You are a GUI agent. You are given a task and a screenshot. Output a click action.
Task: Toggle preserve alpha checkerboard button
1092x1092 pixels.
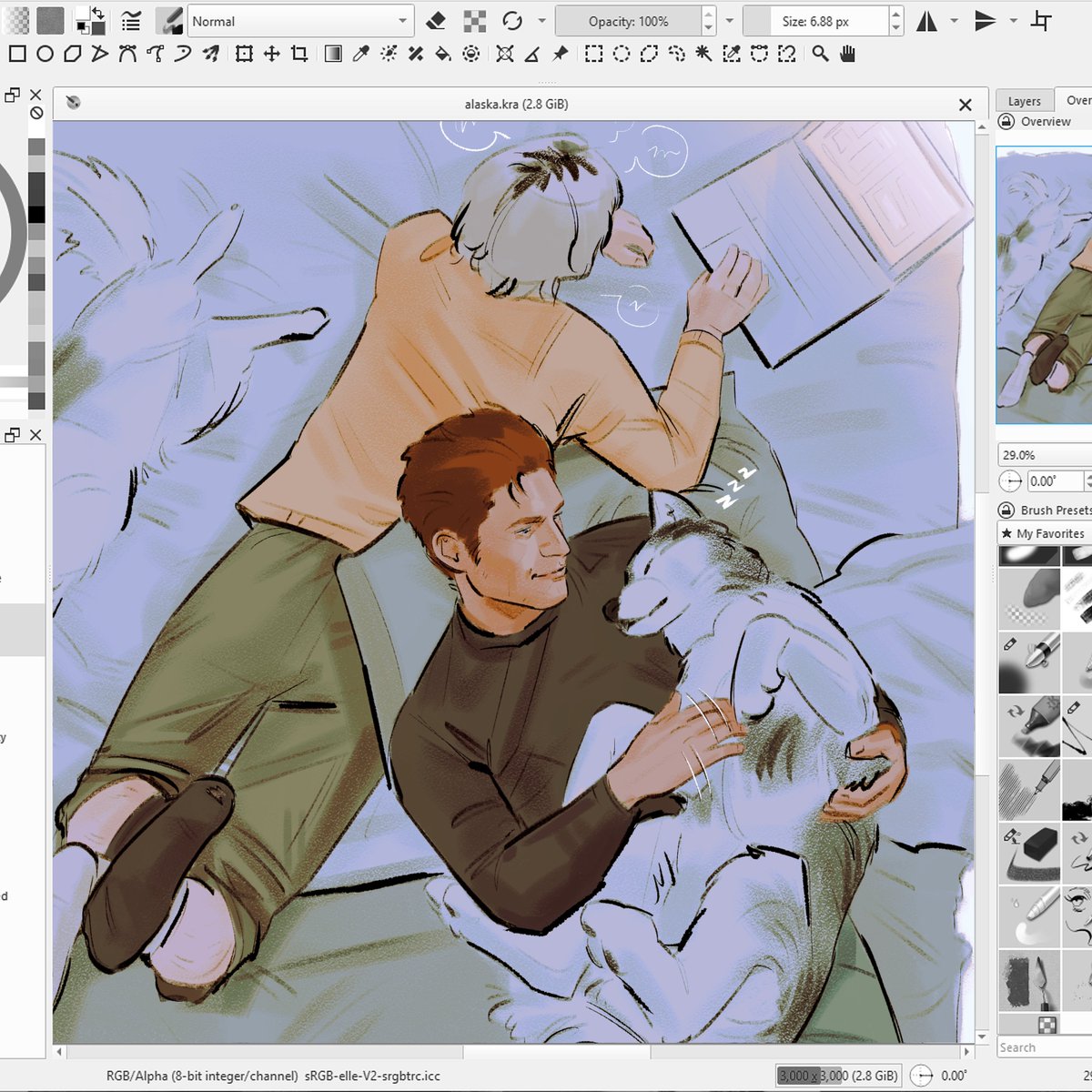pyautogui.click(x=475, y=21)
